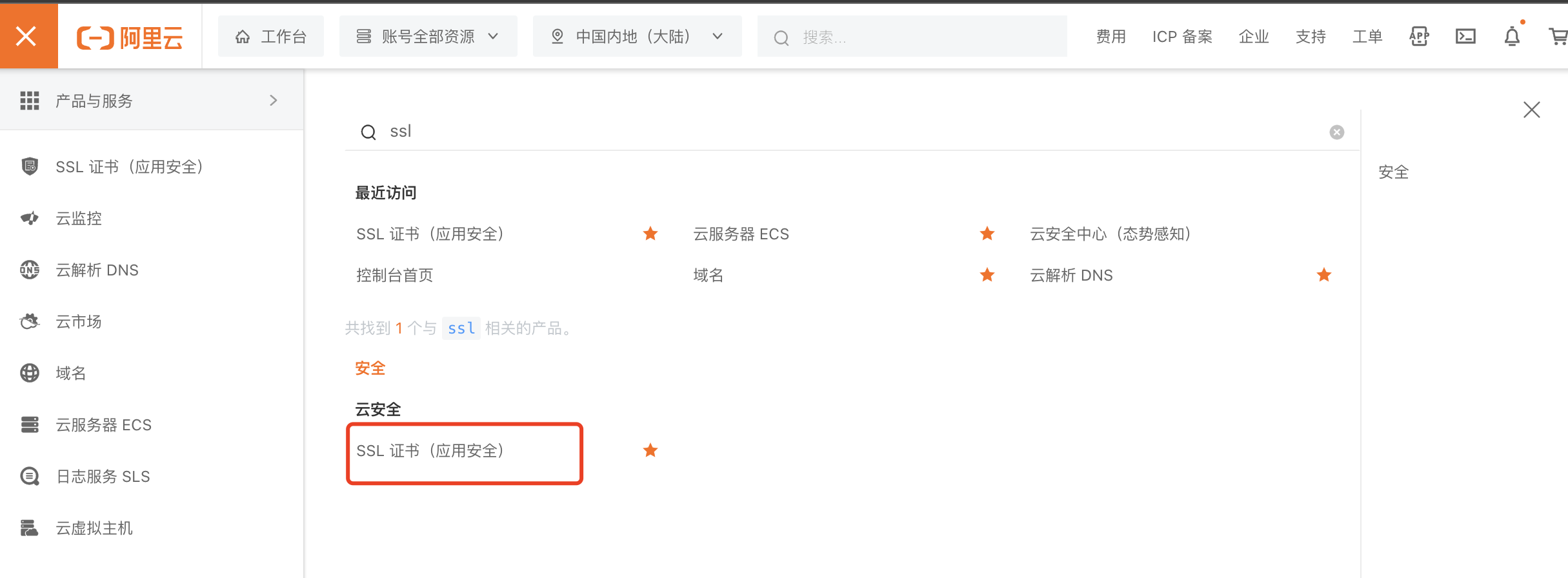Click the shield icon beside sidebar SSL 证书
Image resolution: width=1568 pixels, height=578 pixels.
pyautogui.click(x=30, y=167)
